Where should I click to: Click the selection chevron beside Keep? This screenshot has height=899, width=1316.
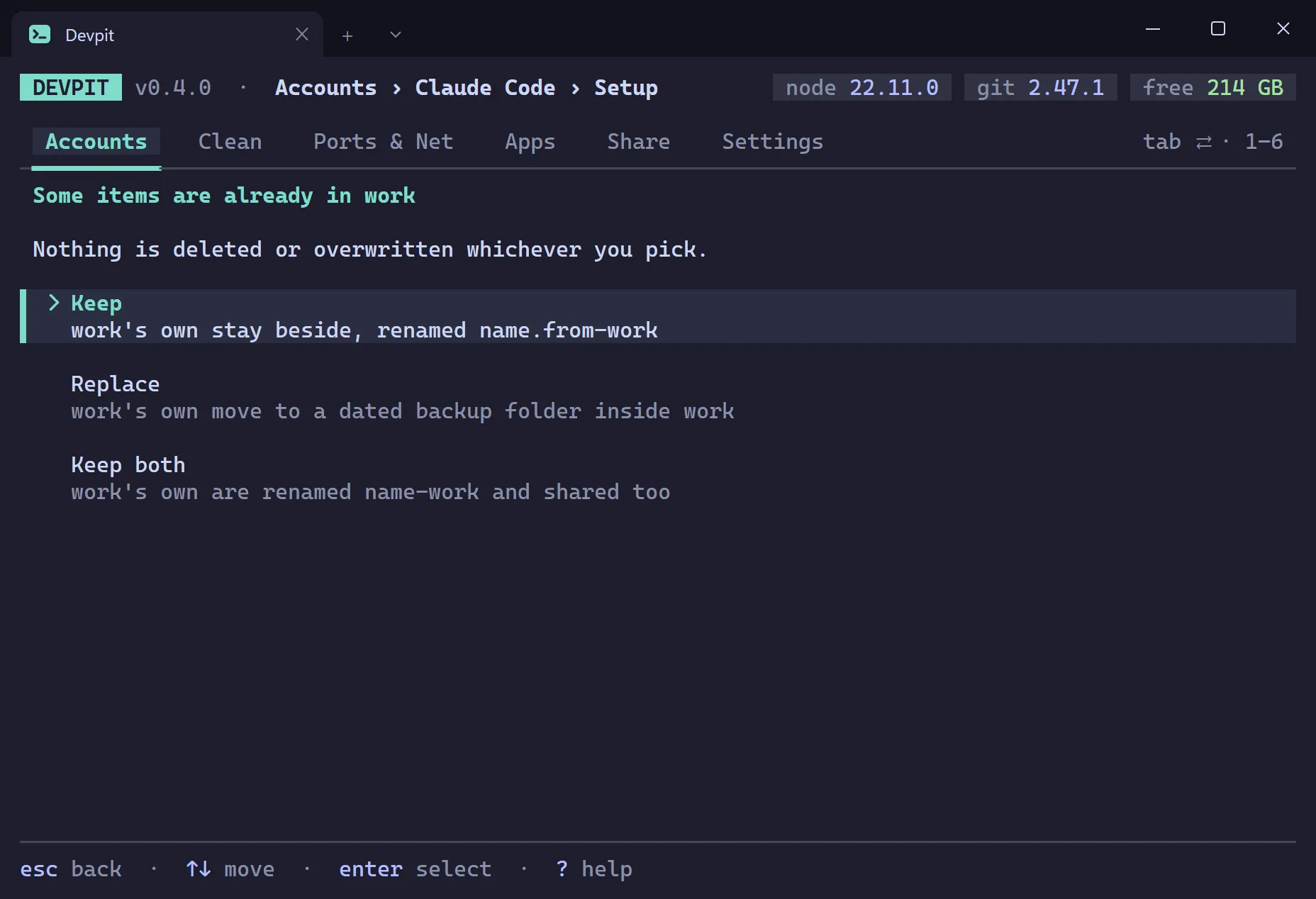(54, 303)
